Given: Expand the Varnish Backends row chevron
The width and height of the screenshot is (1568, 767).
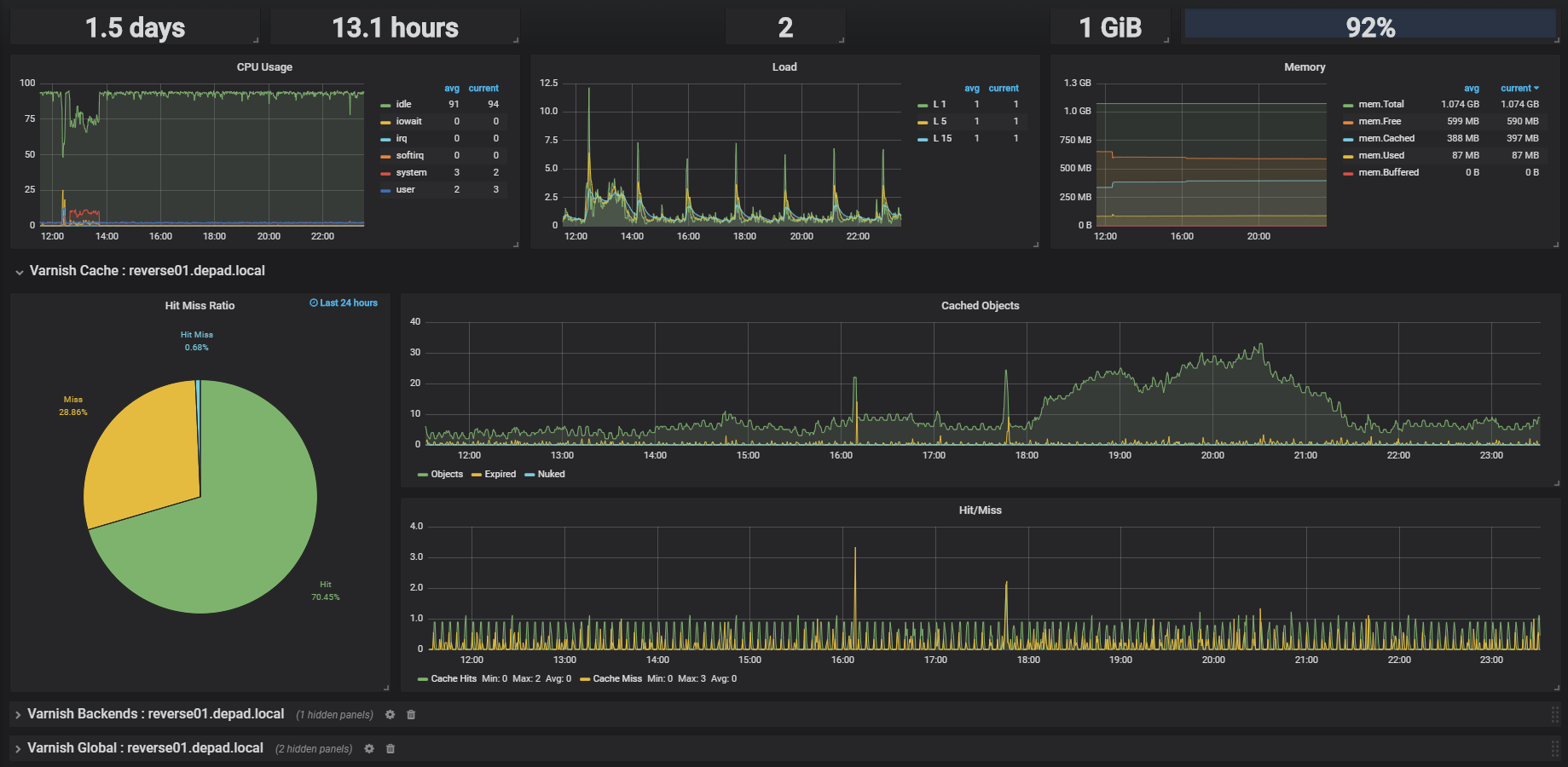Looking at the screenshot, I should pos(18,714).
